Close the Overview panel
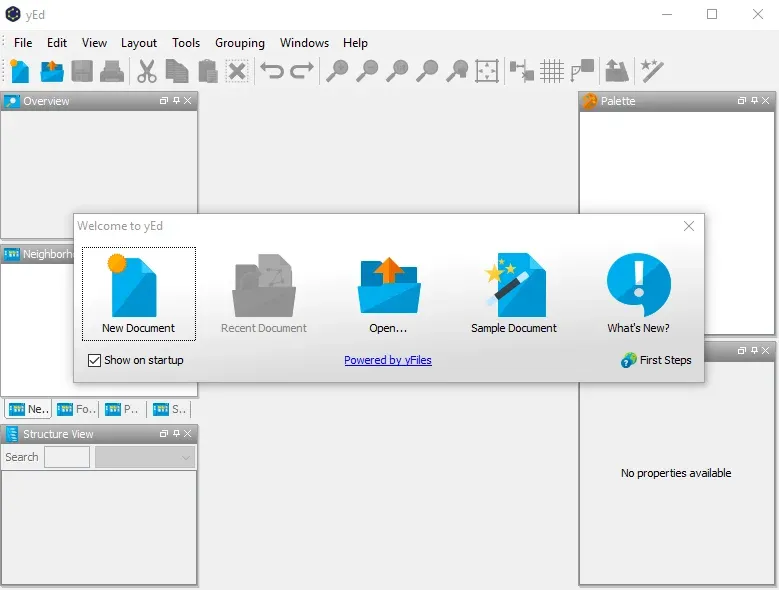 (x=188, y=100)
